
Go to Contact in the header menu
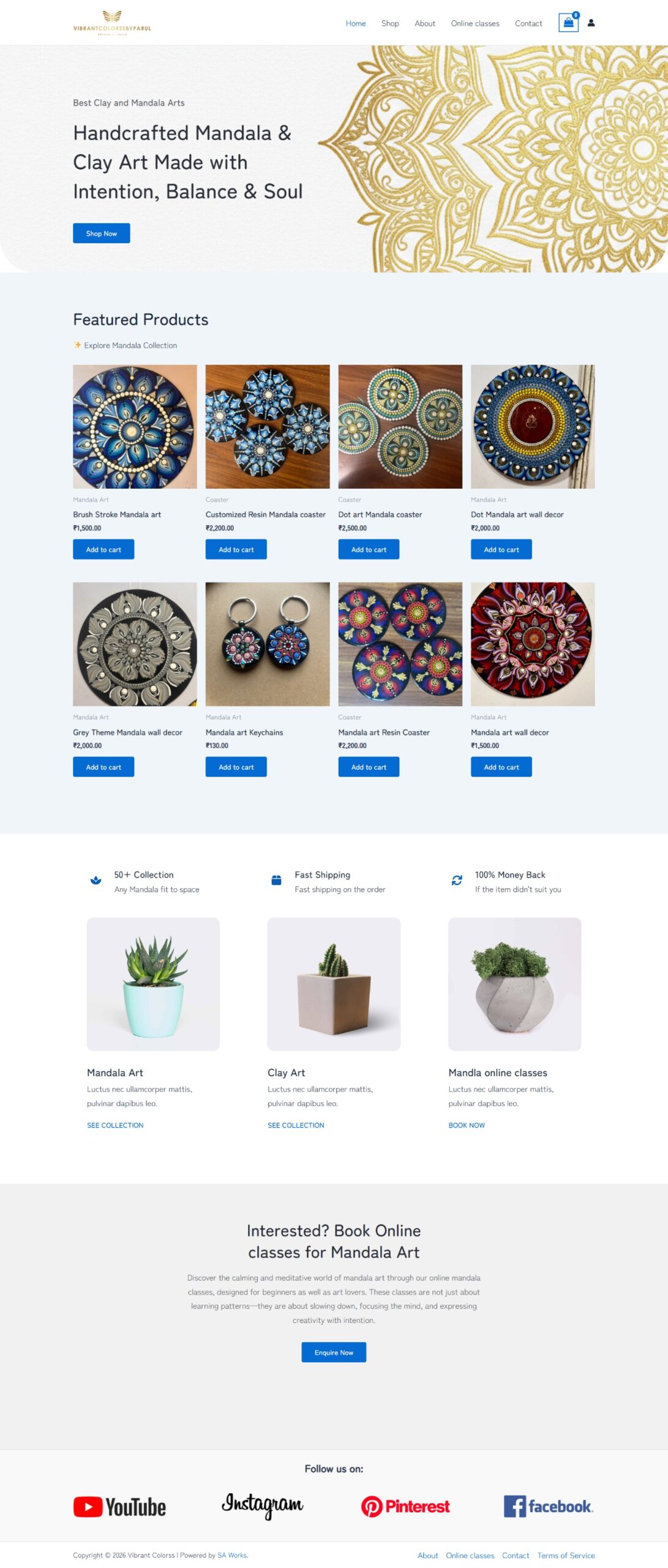[x=528, y=23]
